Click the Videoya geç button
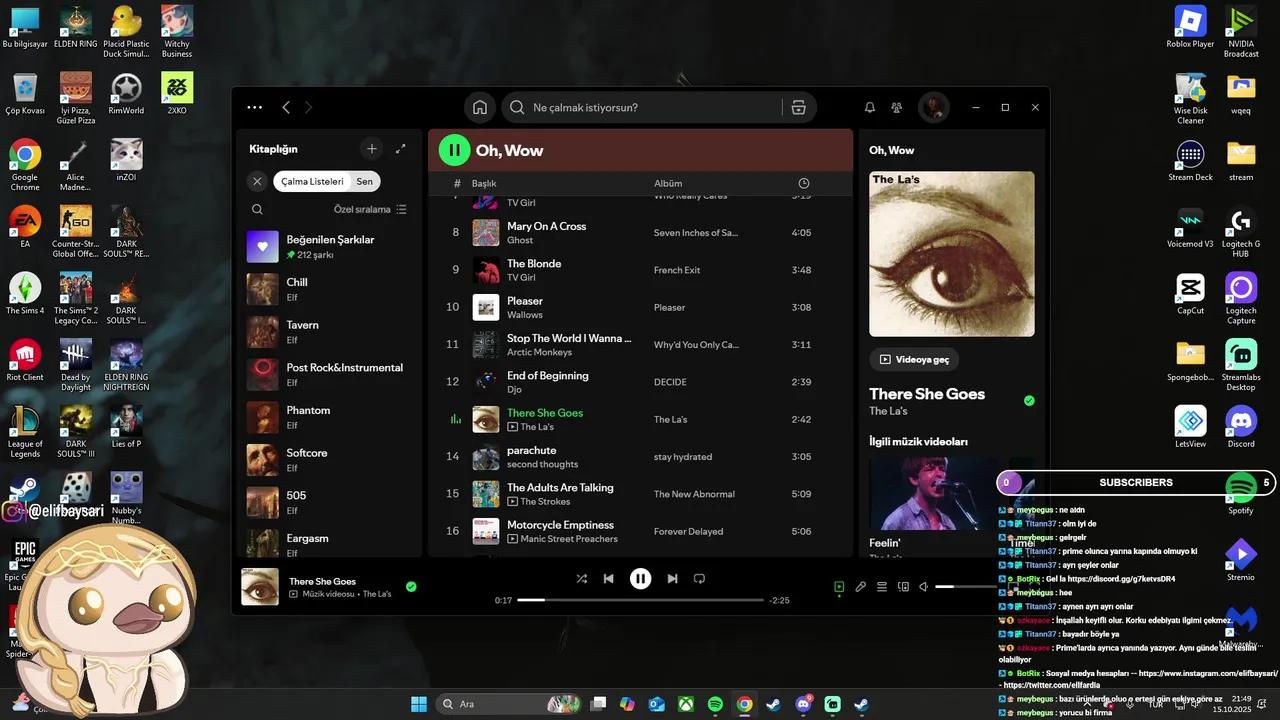This screenshot has height=720, width=1280. coord(914,359)
